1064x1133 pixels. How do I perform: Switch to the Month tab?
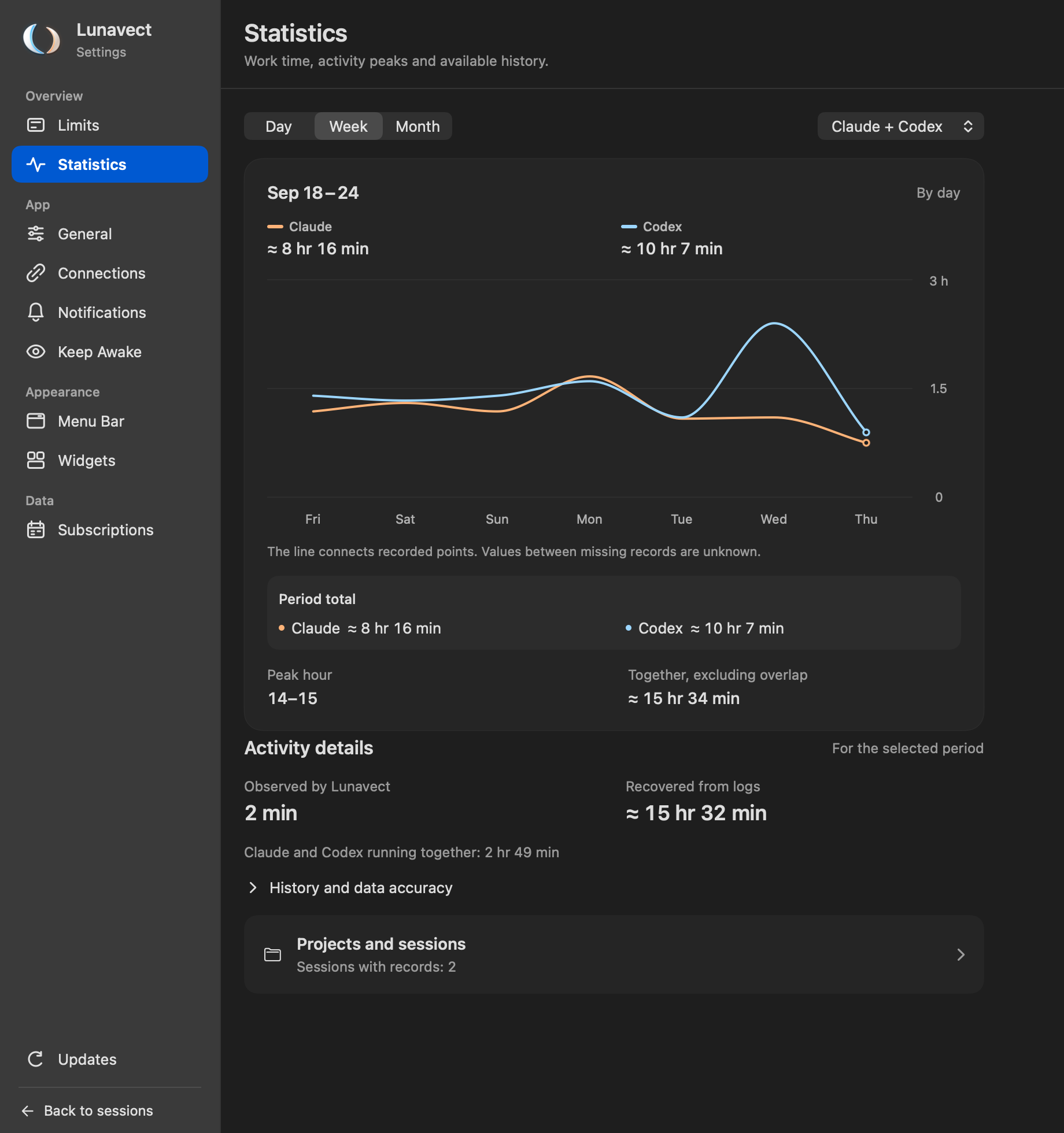click(x=418, y=126)
